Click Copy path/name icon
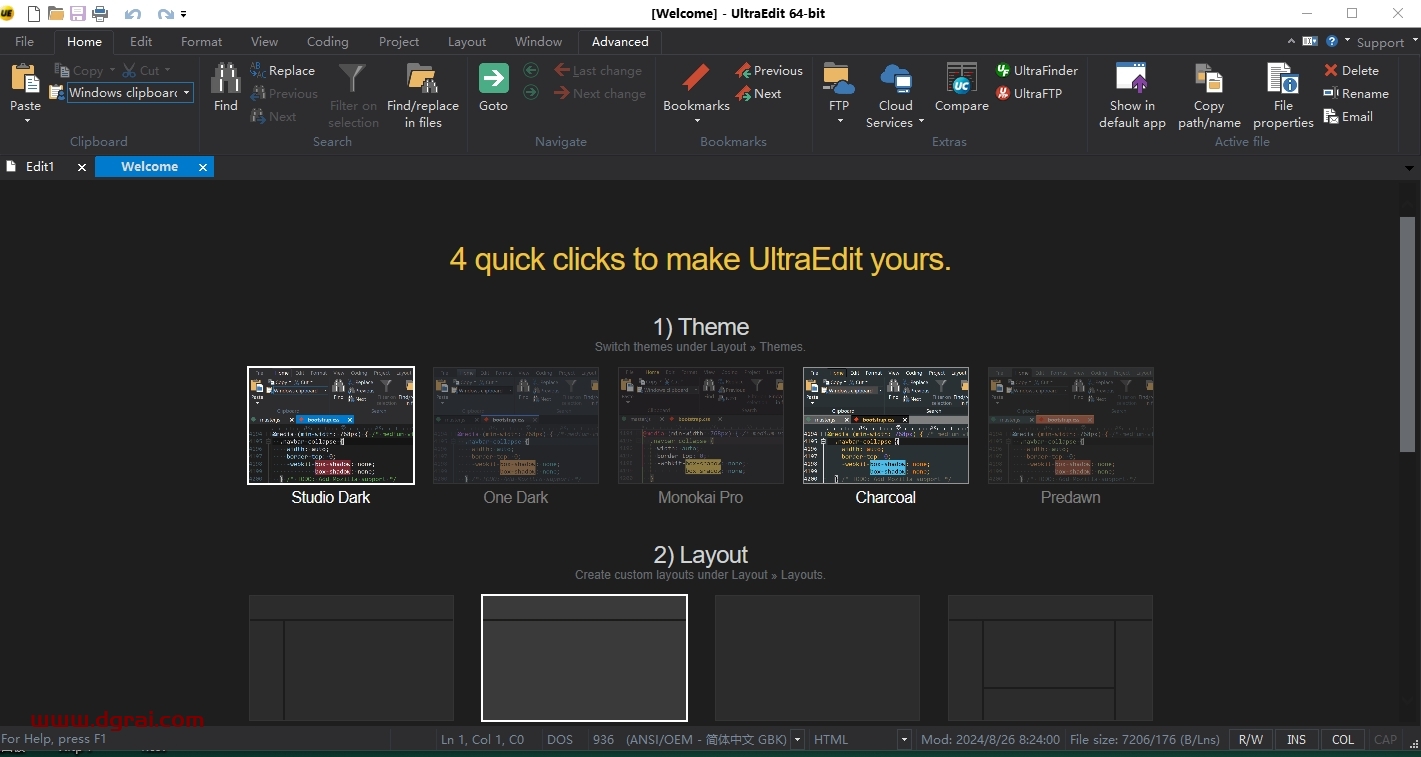Image resolution: width=1421 pixels, height=757 pixels. click(x=1209, y=80)
